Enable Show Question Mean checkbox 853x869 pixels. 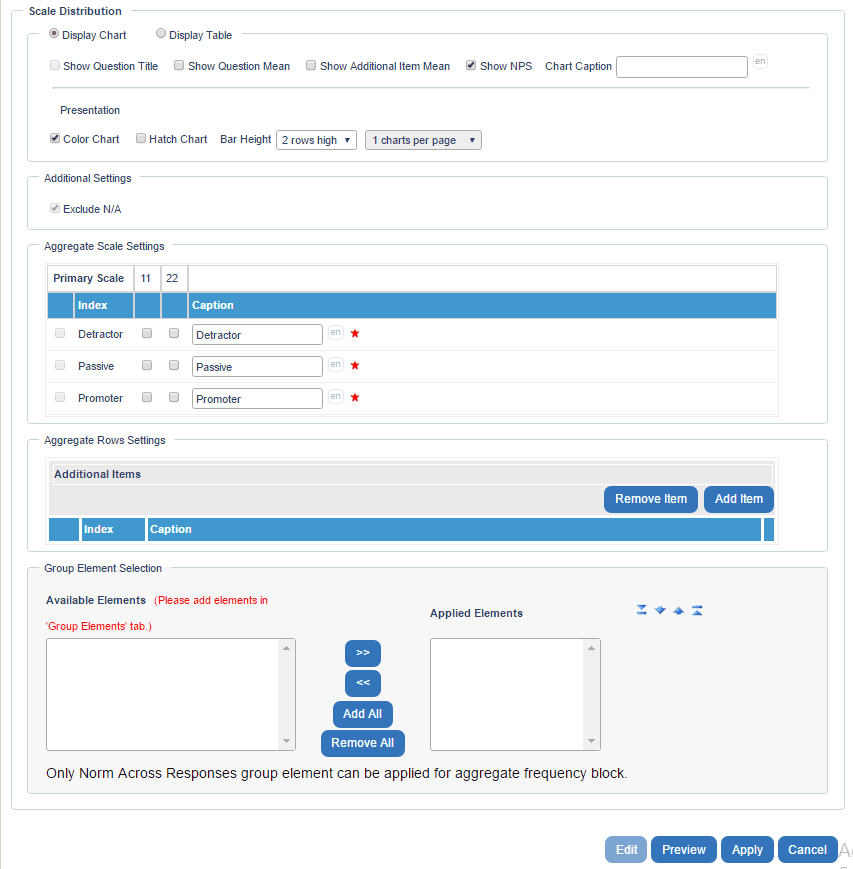click(x=179, y=65)
